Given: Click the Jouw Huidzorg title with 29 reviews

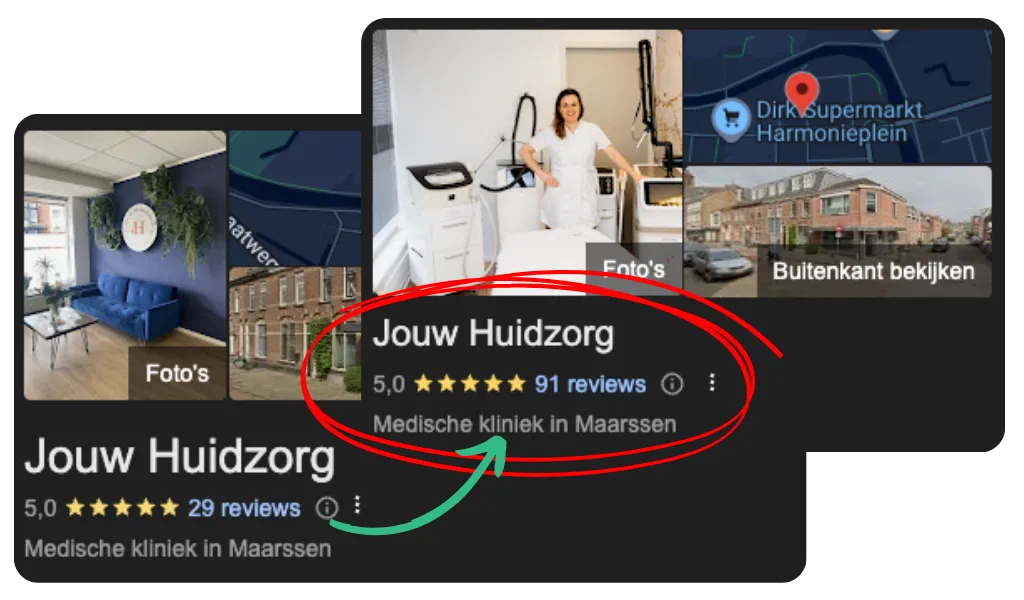Looking at the screenshot, I should [180, 456].
